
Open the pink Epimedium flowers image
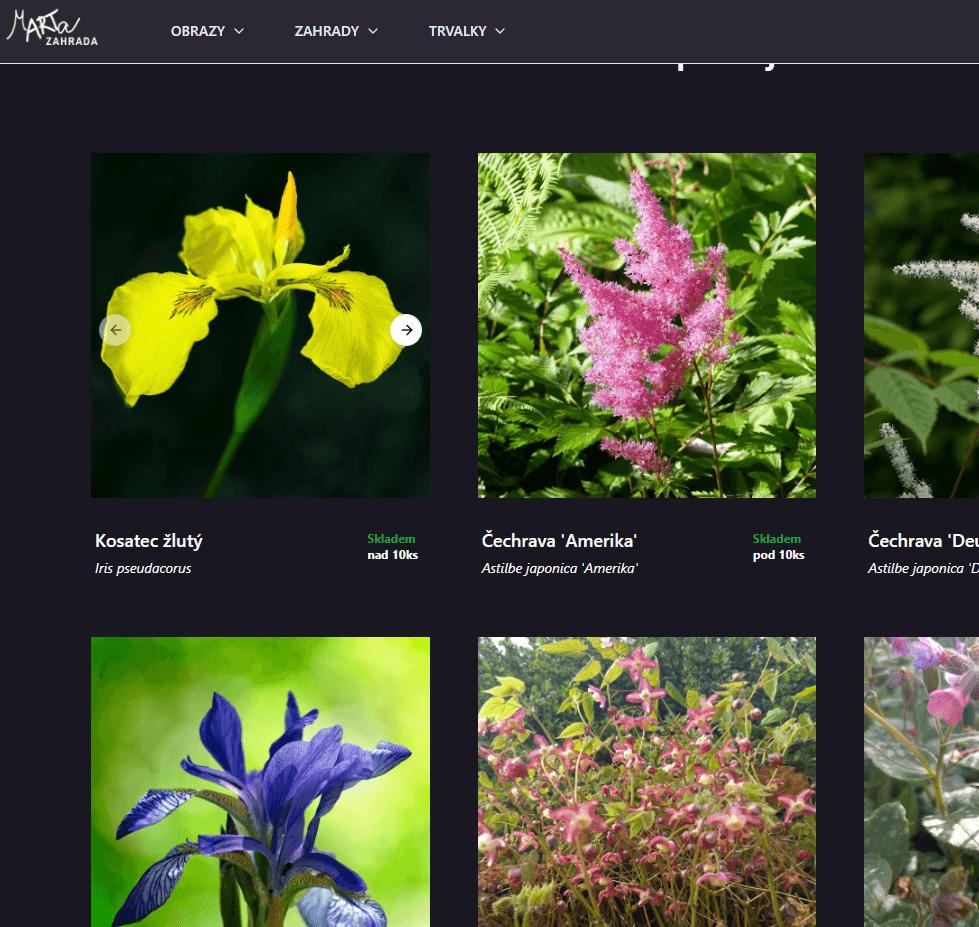[x=647, y=782]
